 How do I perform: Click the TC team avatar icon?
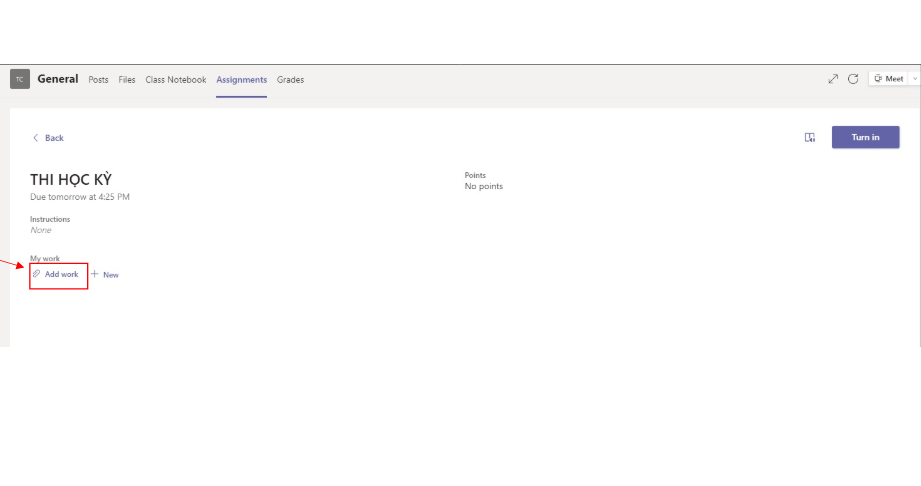pos(20,79)
